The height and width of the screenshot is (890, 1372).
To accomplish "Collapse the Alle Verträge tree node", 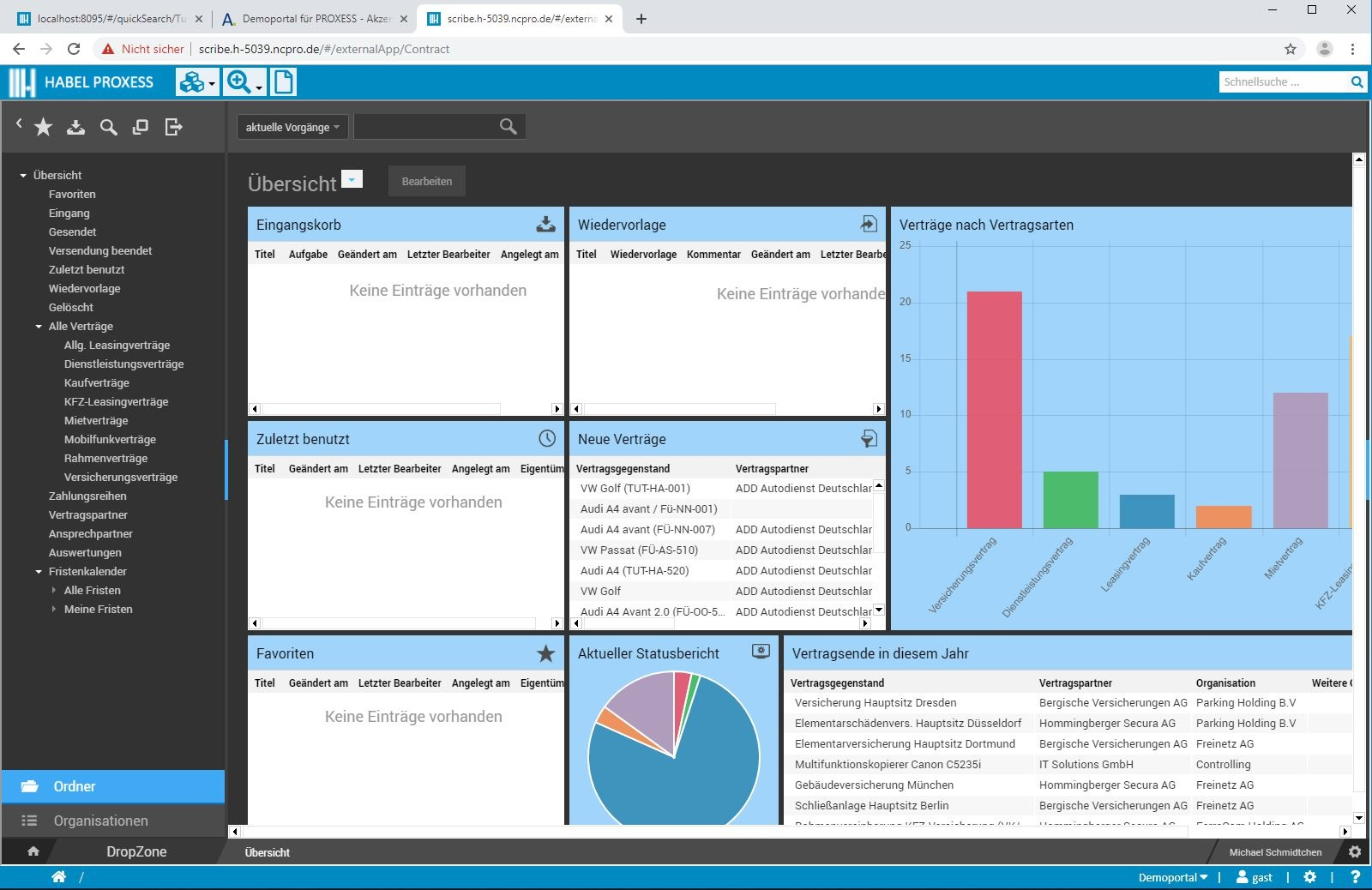I will (x=39, y=327).
